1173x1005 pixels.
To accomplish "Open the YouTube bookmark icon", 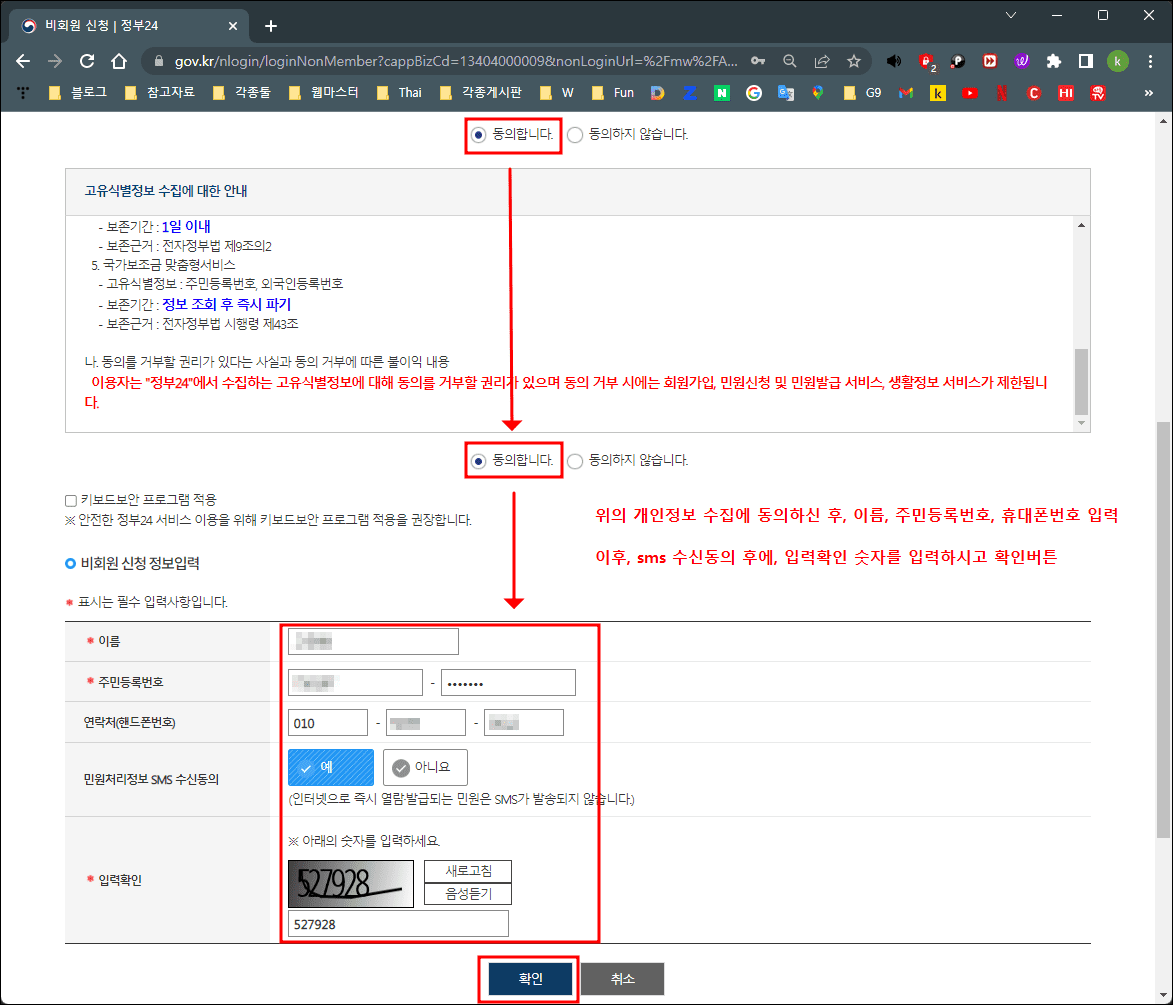I will point(968,92).
